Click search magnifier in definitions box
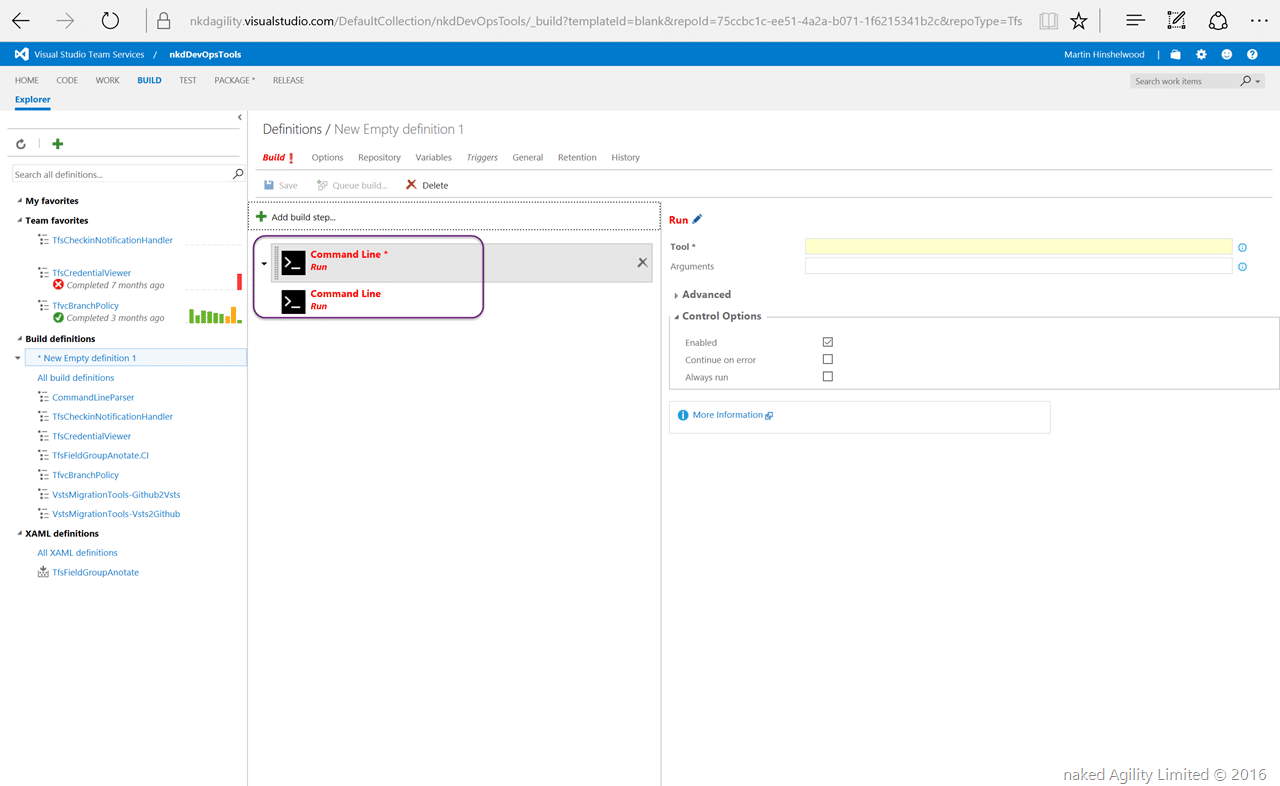 (x=238, y=174)
